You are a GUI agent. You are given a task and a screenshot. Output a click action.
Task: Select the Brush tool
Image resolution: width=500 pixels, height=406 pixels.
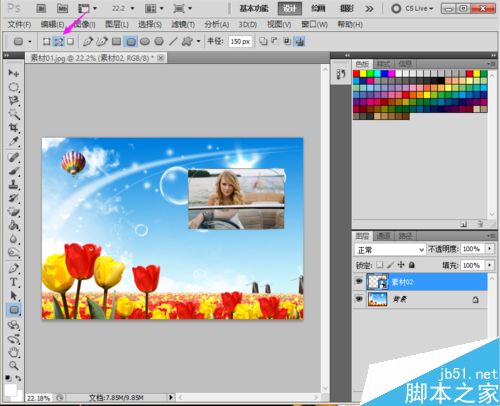tap(14, 171)
